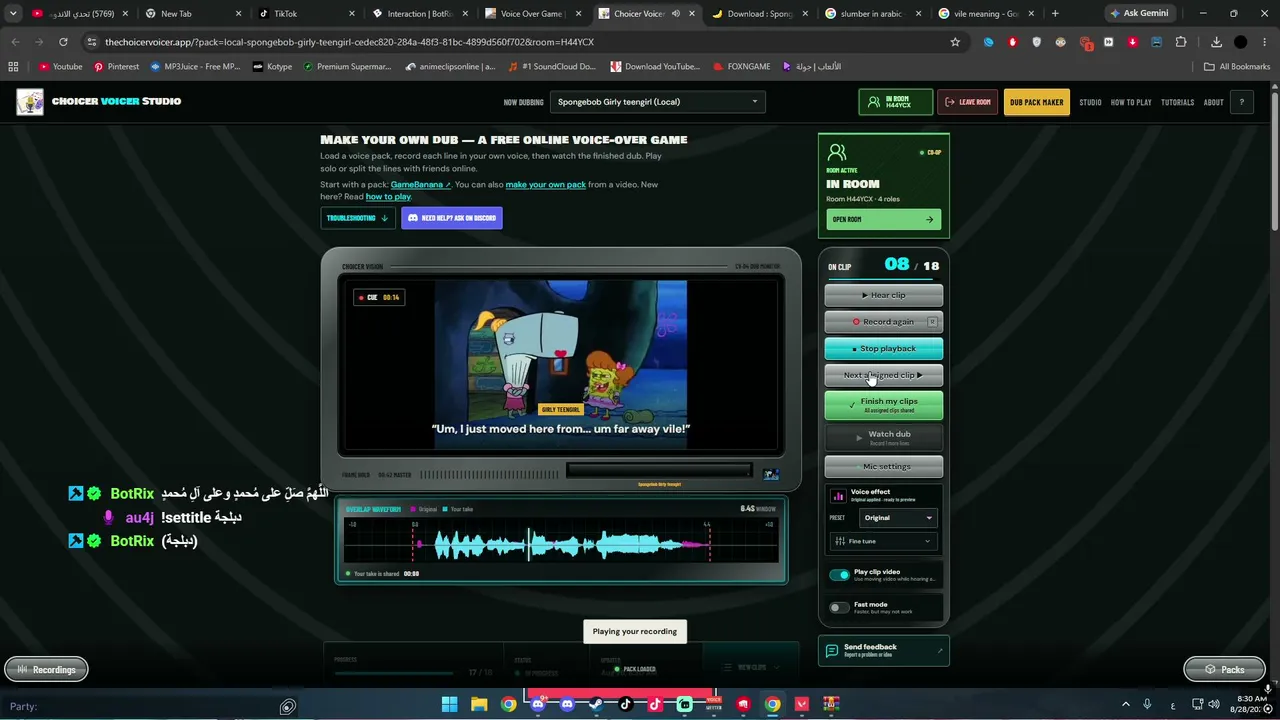Follow the how to play link
The image size is (1280, 720).
pos(388,197)
